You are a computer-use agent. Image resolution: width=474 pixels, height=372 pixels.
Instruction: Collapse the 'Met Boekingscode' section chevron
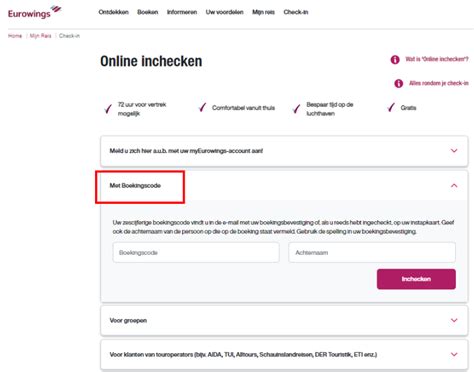pos(454,185)
